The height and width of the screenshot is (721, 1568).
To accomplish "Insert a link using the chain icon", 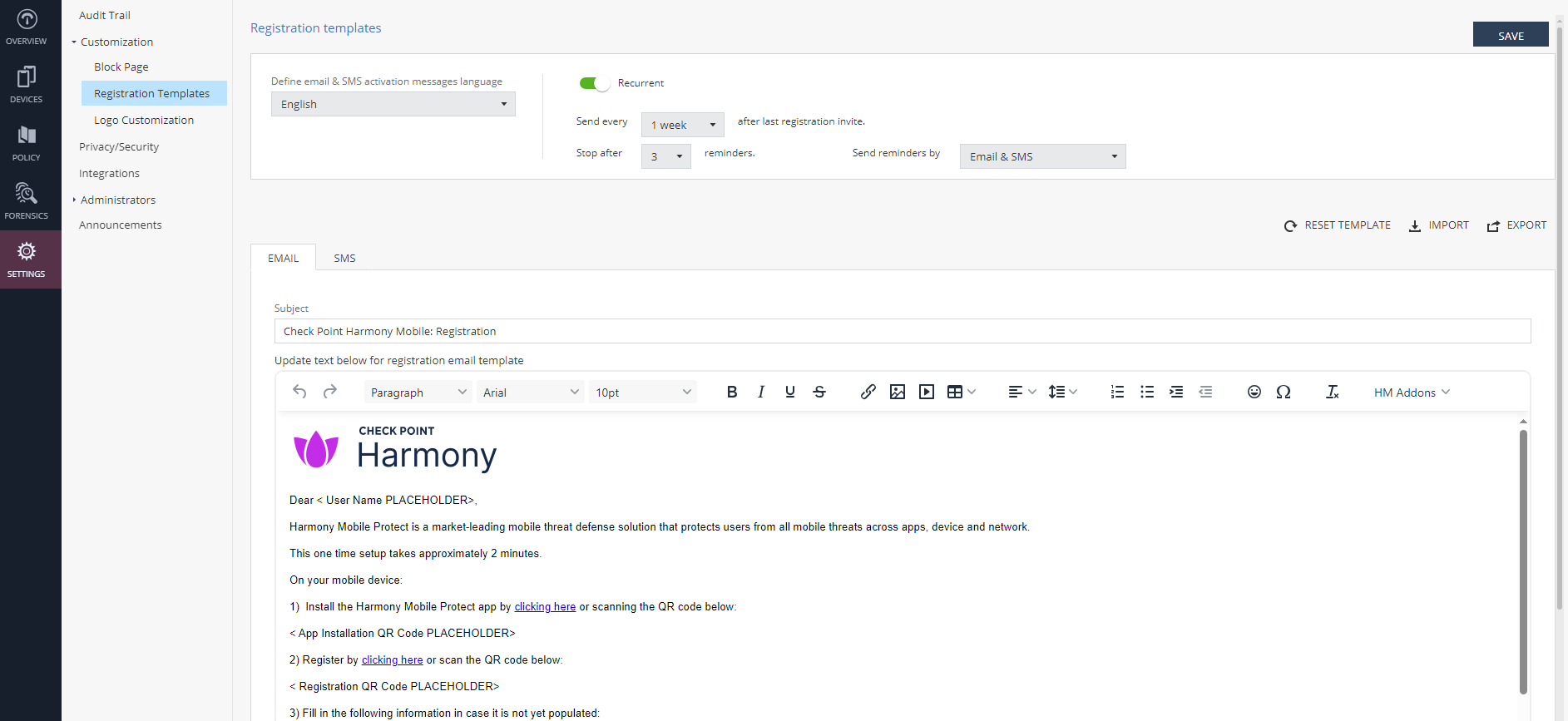I will (868, 392).
